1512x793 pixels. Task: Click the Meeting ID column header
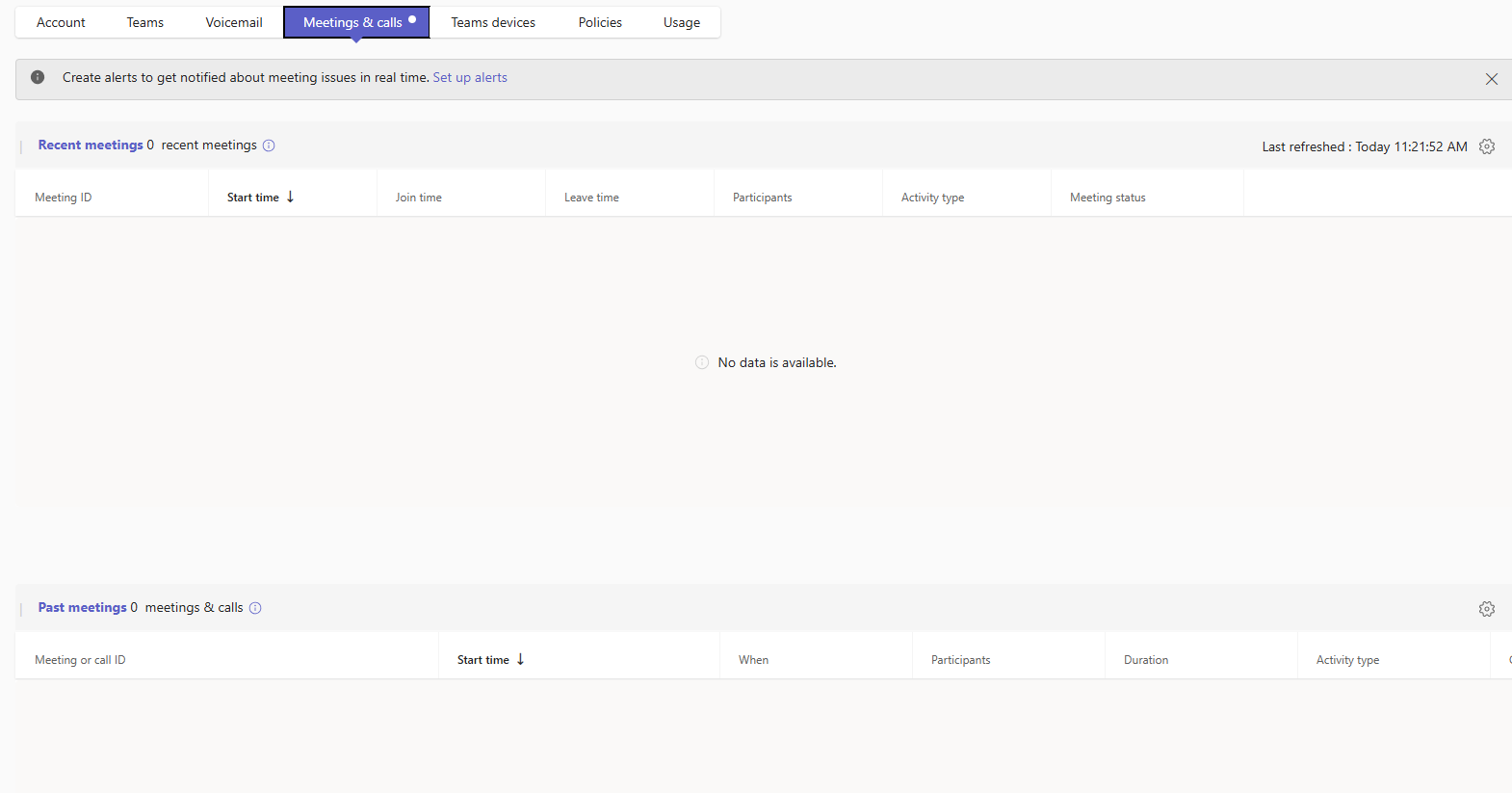tap(64, 198)
